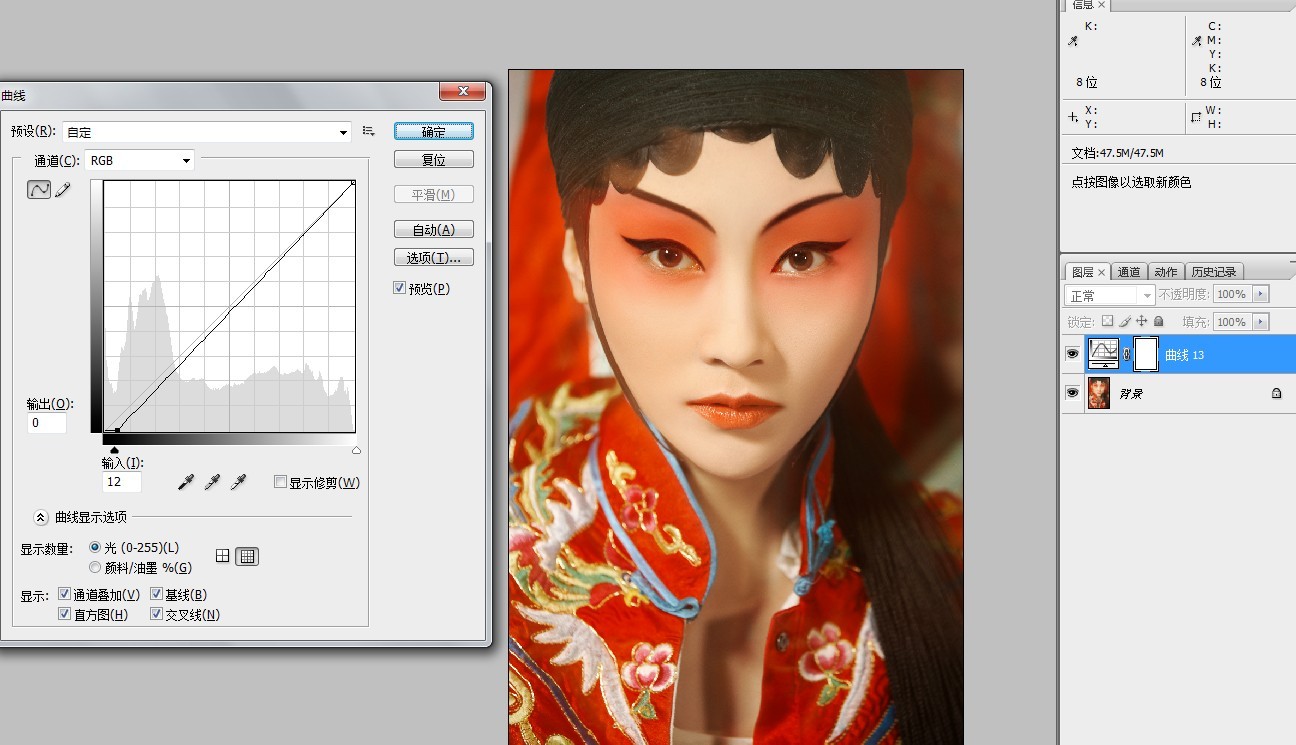Switch to detailed 10% grid
Screen dimensions: 1296x745
pos(247,556)
